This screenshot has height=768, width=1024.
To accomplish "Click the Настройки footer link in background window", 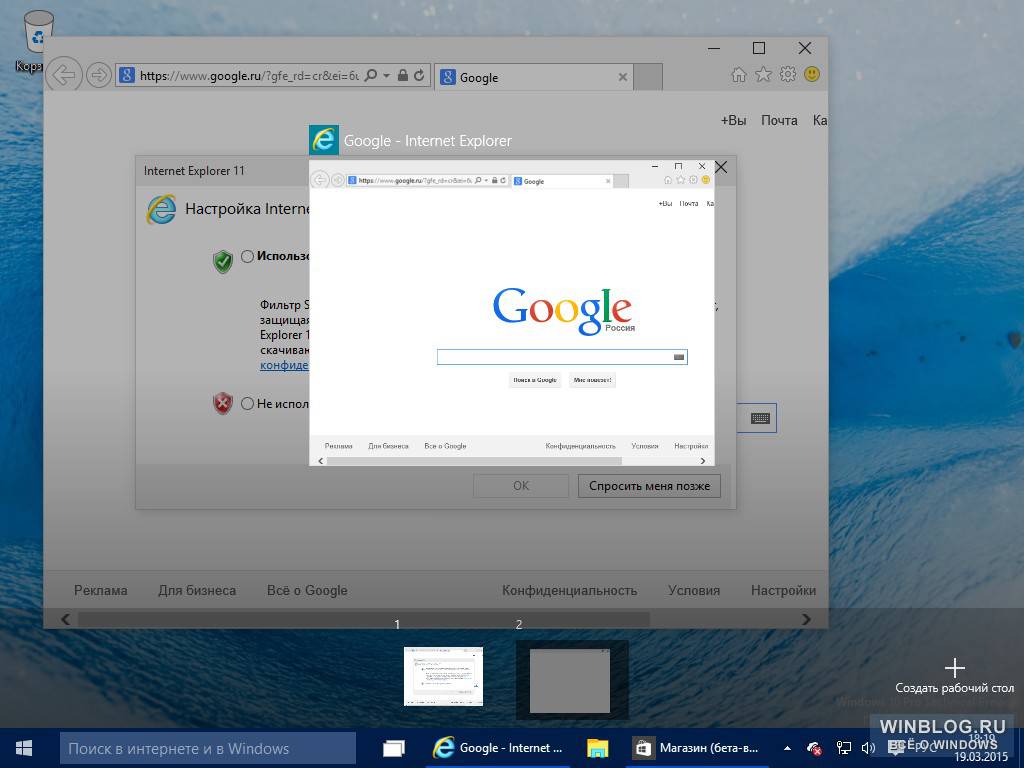I will (783, 590).
